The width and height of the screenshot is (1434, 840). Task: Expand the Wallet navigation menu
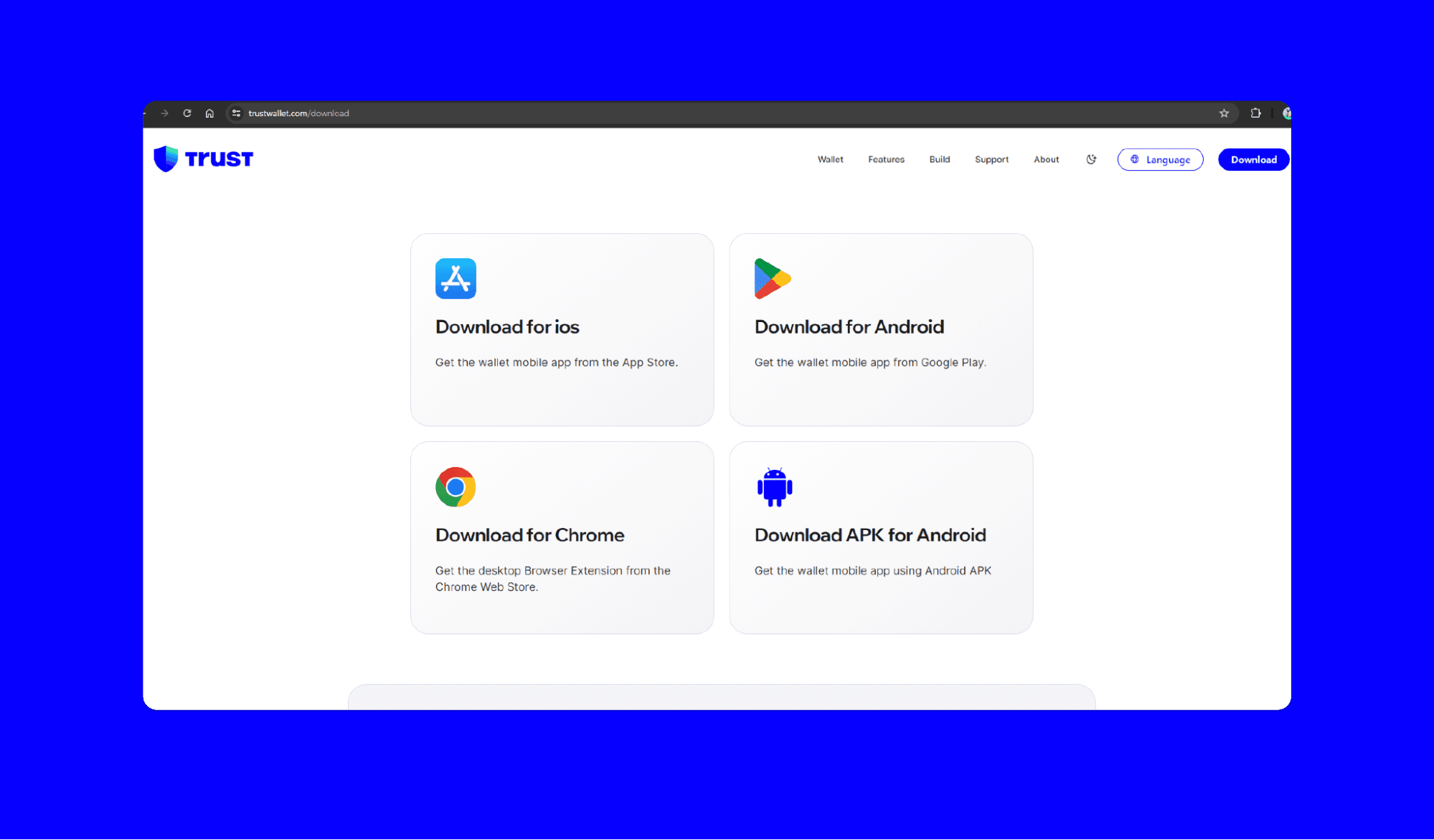[829, 159]
